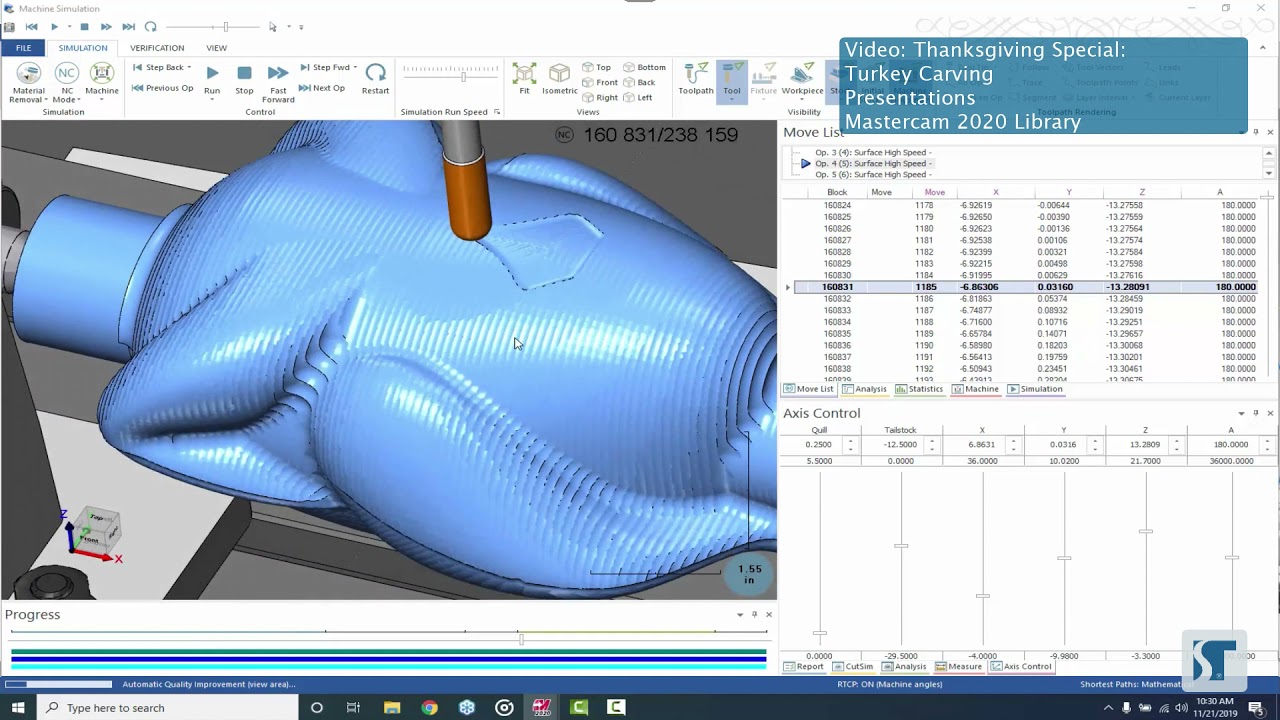
Task: Click the Next Op button
Action: 321,88
